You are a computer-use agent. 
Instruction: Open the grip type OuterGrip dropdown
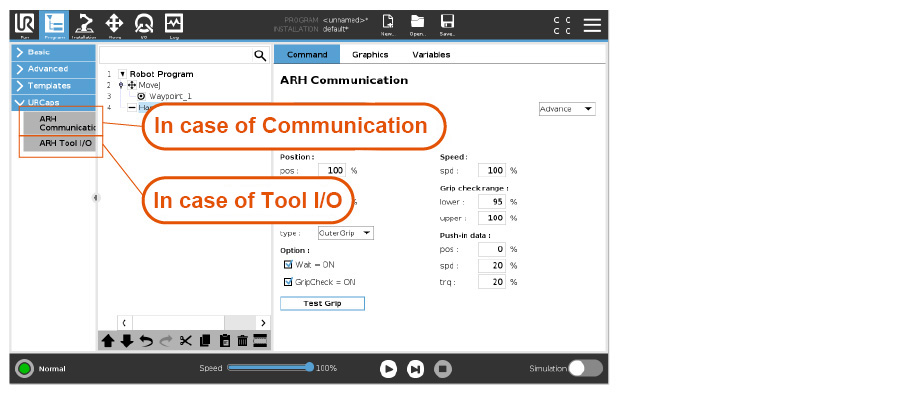click(x=346, y=233)
